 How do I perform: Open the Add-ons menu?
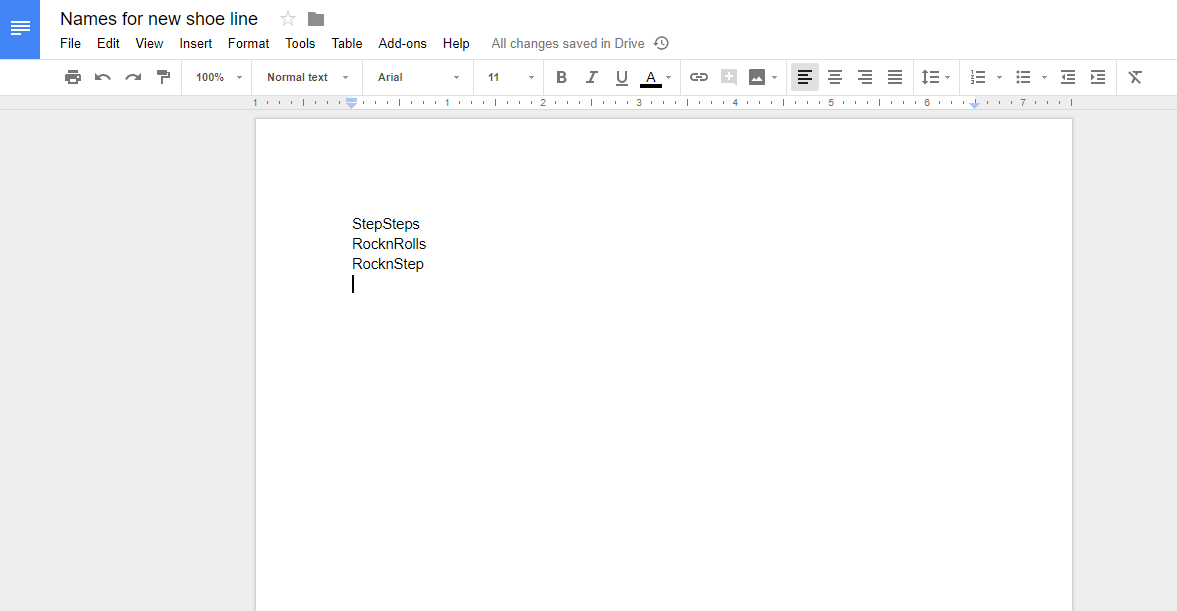click(x=402, y=43)
